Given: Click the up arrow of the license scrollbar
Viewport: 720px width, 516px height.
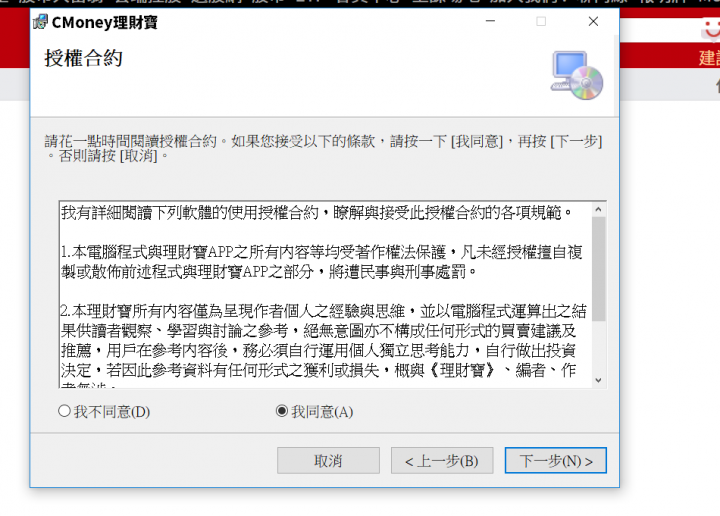Looking at the screenshot, I should [x=598, y=209].
